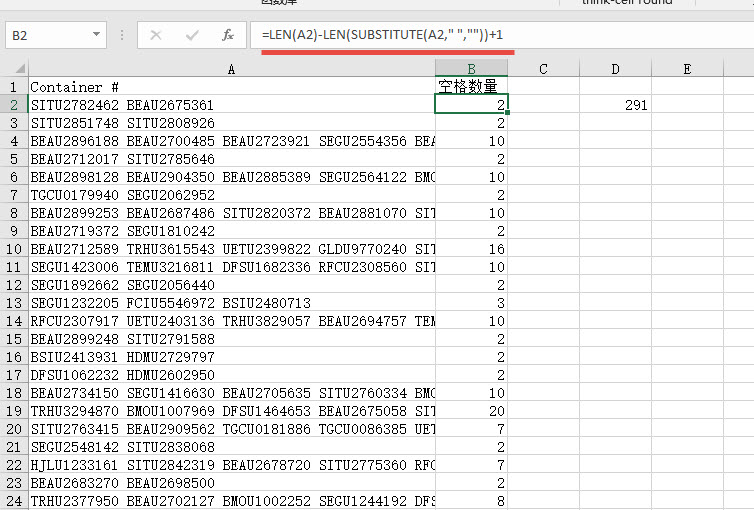
Task: Click cell B13 showing 3
Action: [471, 303]
